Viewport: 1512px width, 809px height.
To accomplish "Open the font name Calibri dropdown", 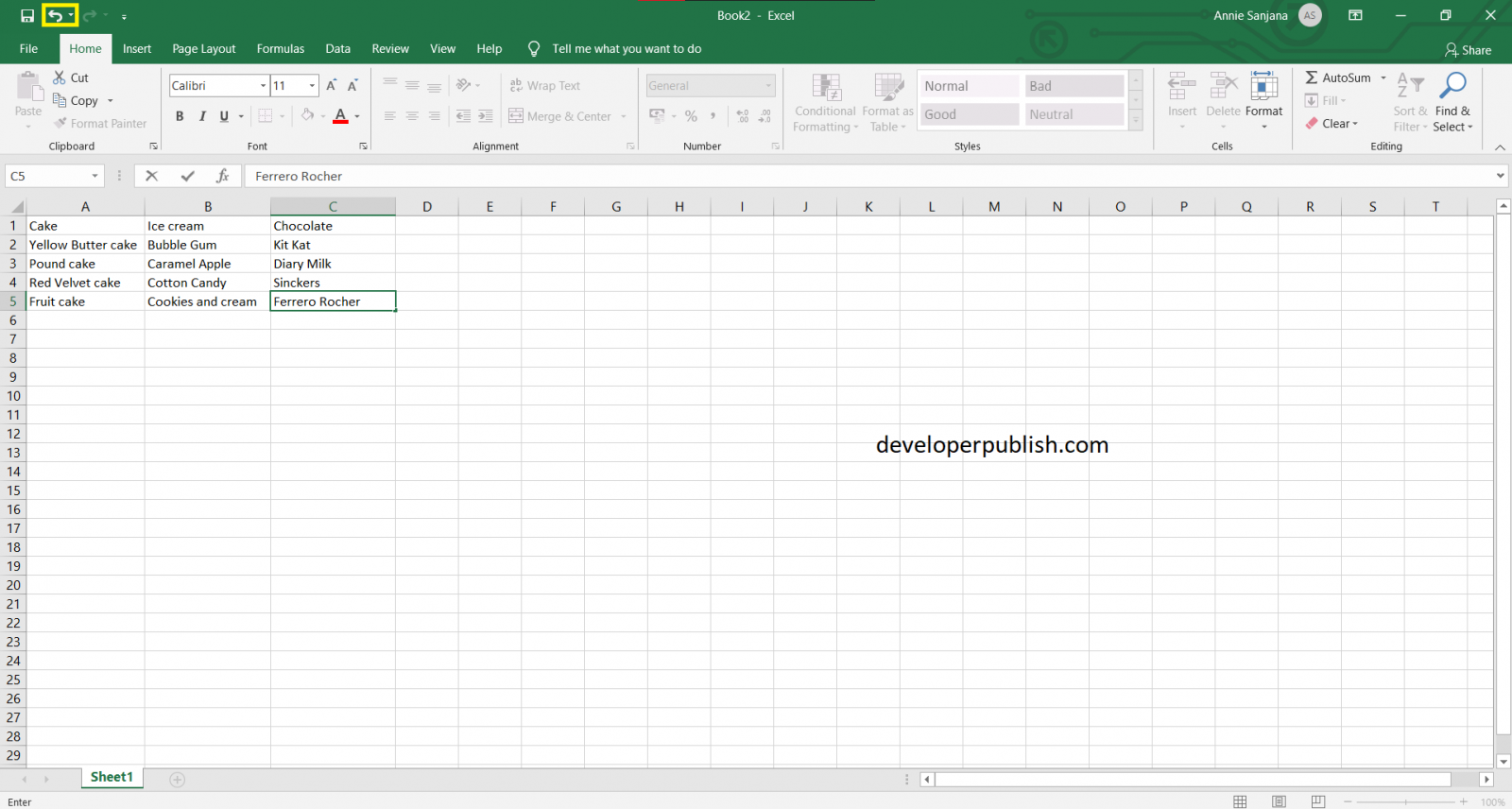I will (x=263, y=86).
